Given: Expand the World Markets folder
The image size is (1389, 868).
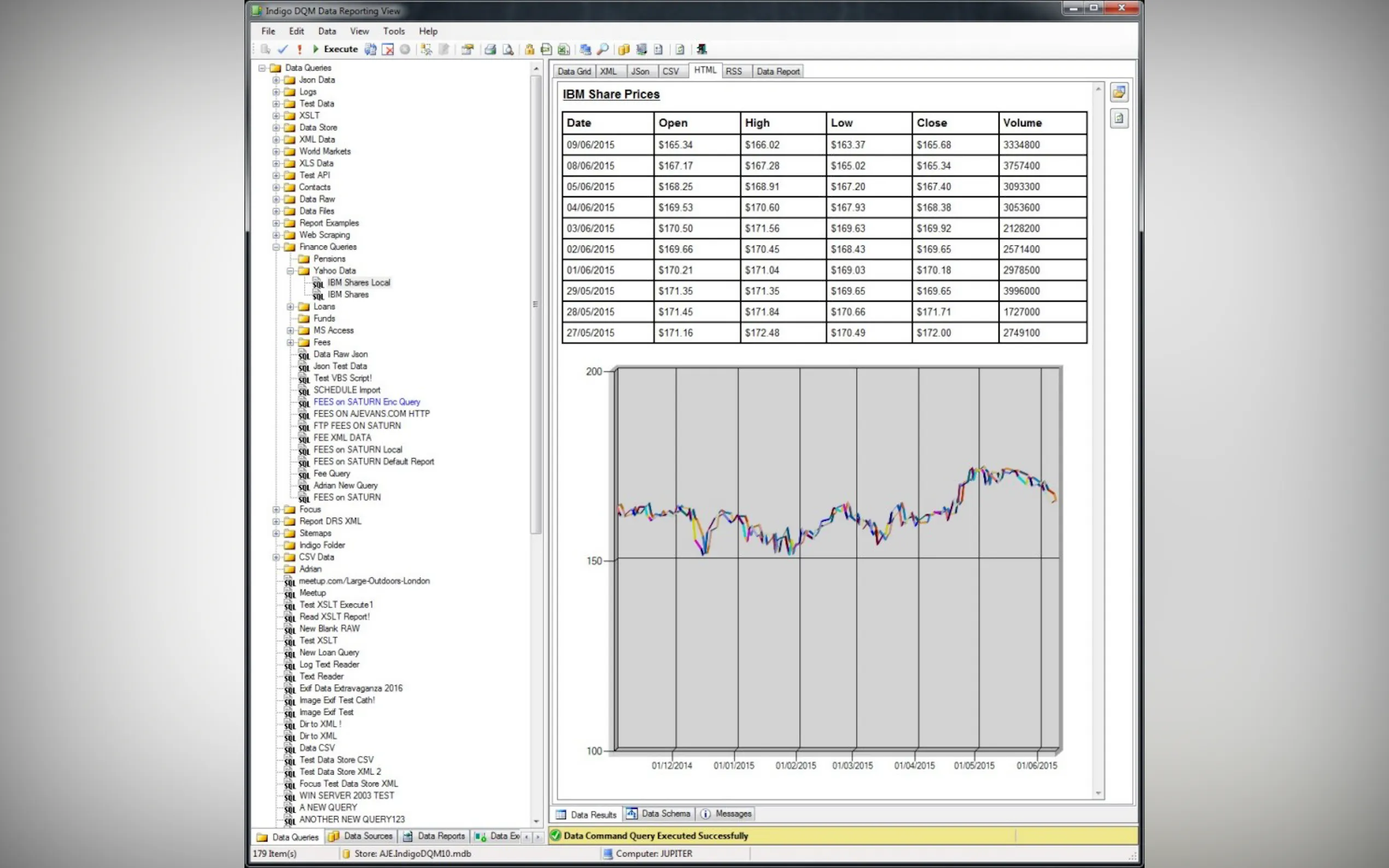Looking at the screenshot, I should tap(276, 151).
